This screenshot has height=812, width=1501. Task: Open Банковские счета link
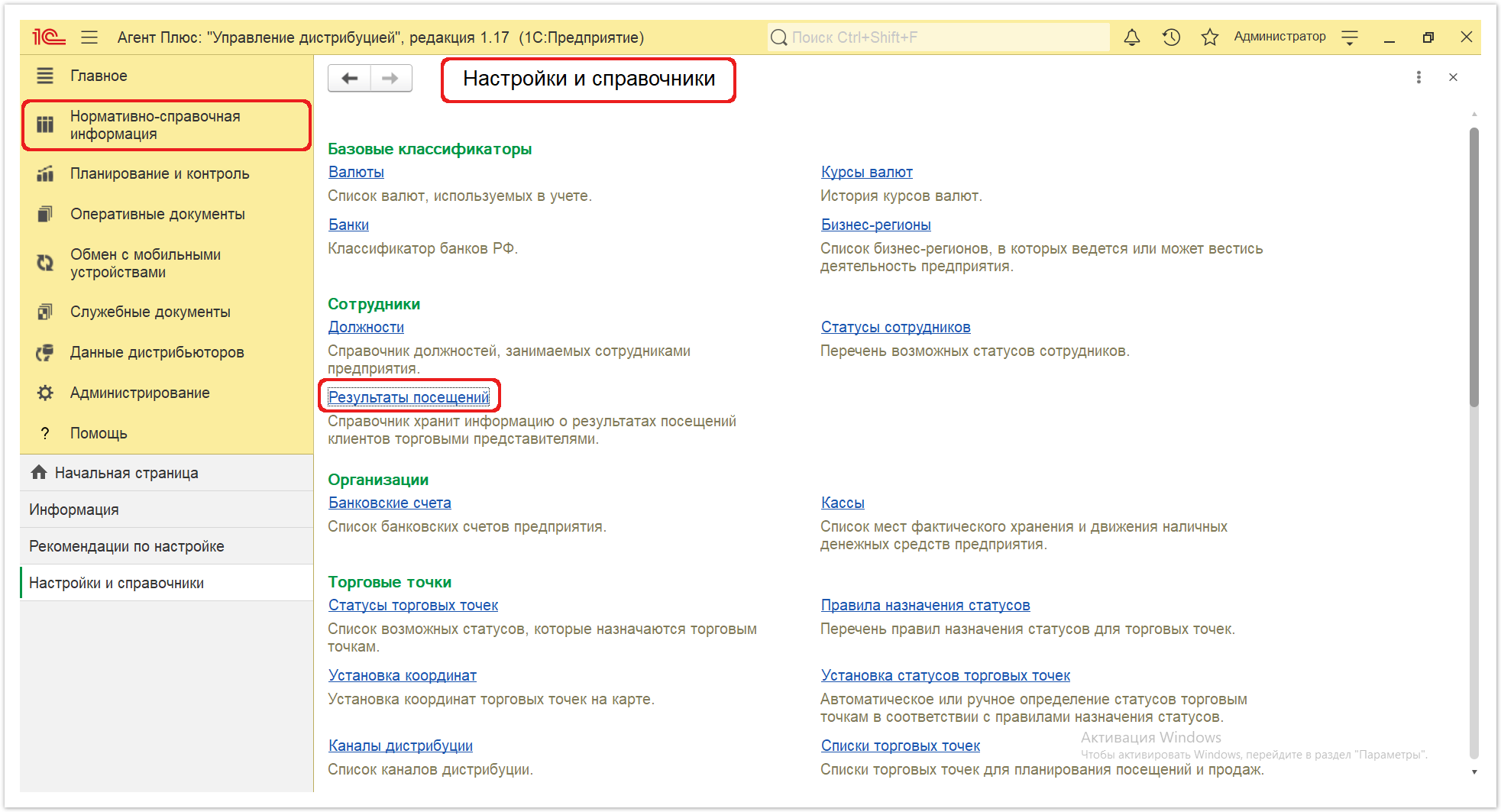(x=390, y=503)
